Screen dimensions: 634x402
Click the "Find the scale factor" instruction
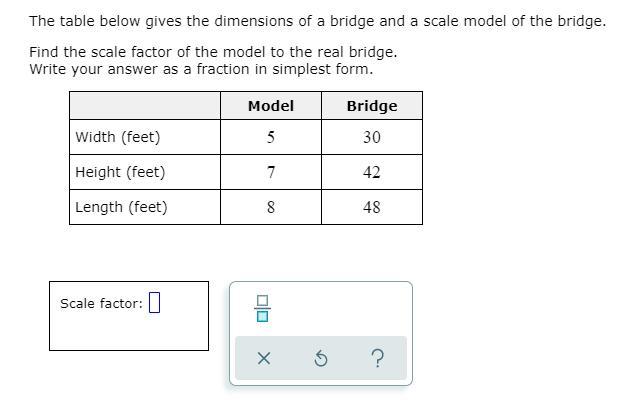pos(213,52)
